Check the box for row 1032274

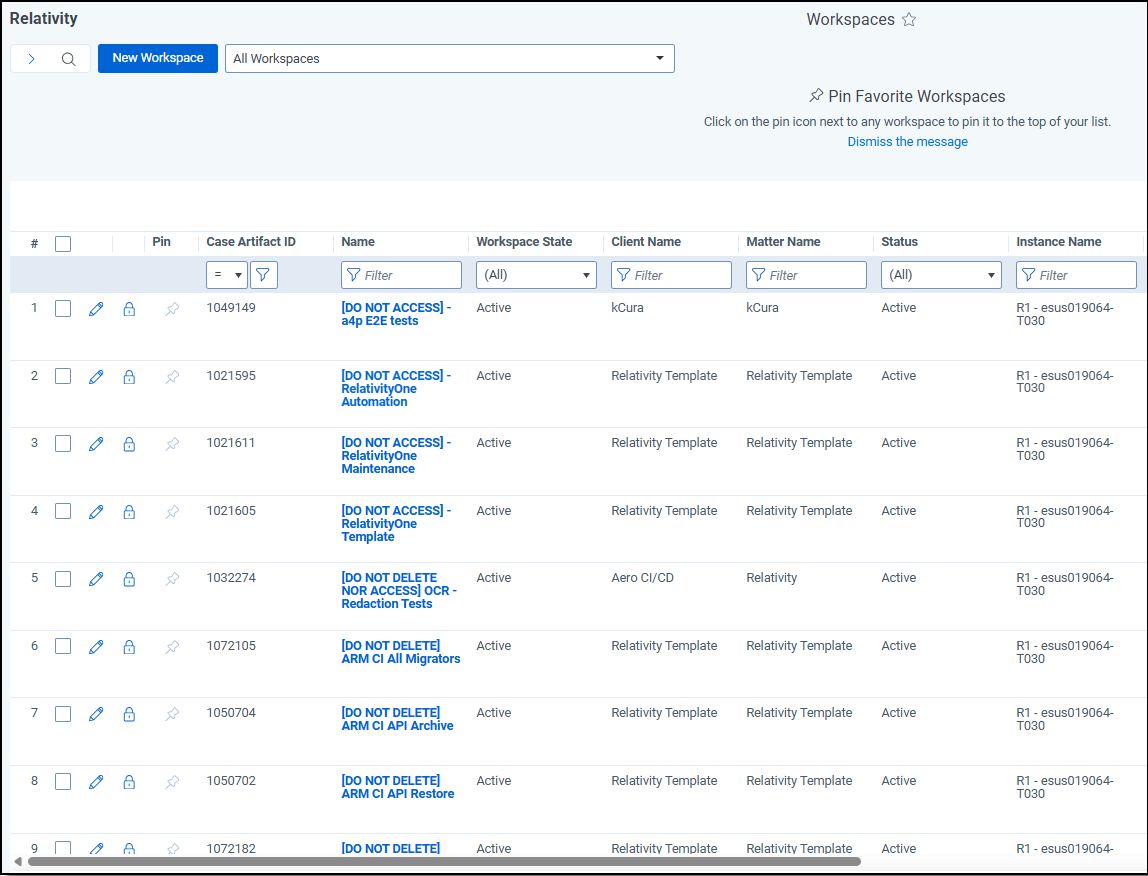(63, 579)
